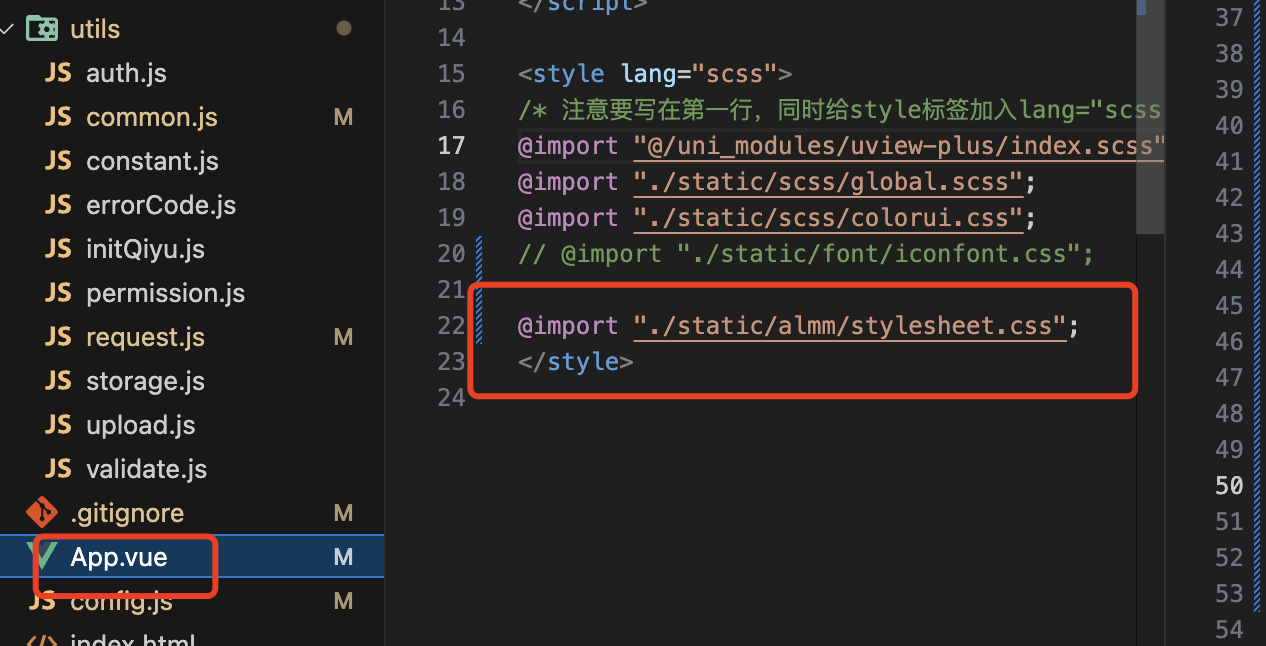Select upload.js in explorer

[141, 425]
